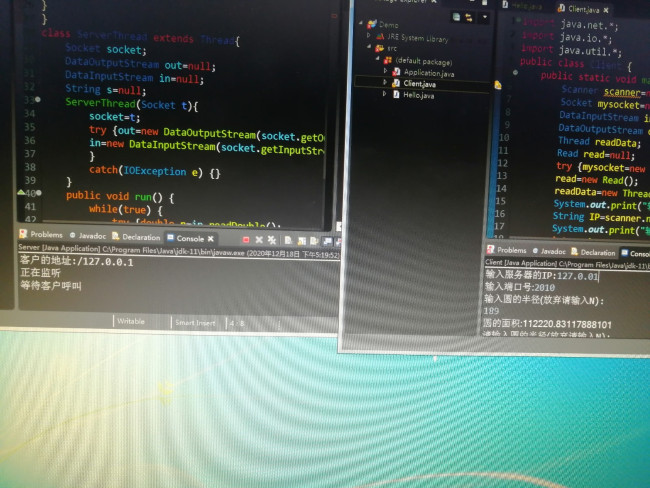This screenshot has height=488, width=650.
Task: Click 'public void run() {' code line
Action: (x=120, y=197)
